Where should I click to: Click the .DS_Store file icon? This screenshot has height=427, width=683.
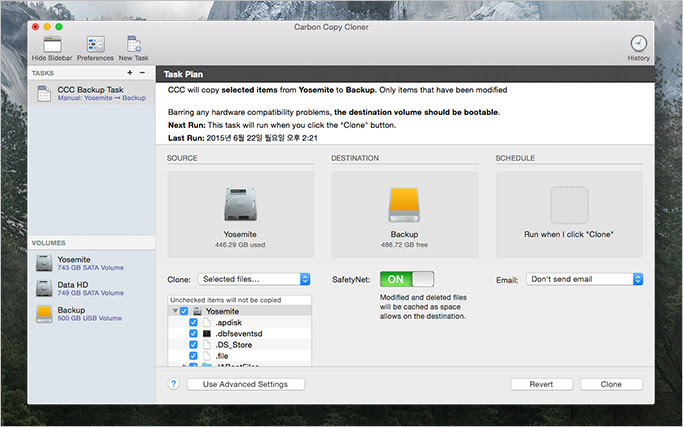pos(207,345)
